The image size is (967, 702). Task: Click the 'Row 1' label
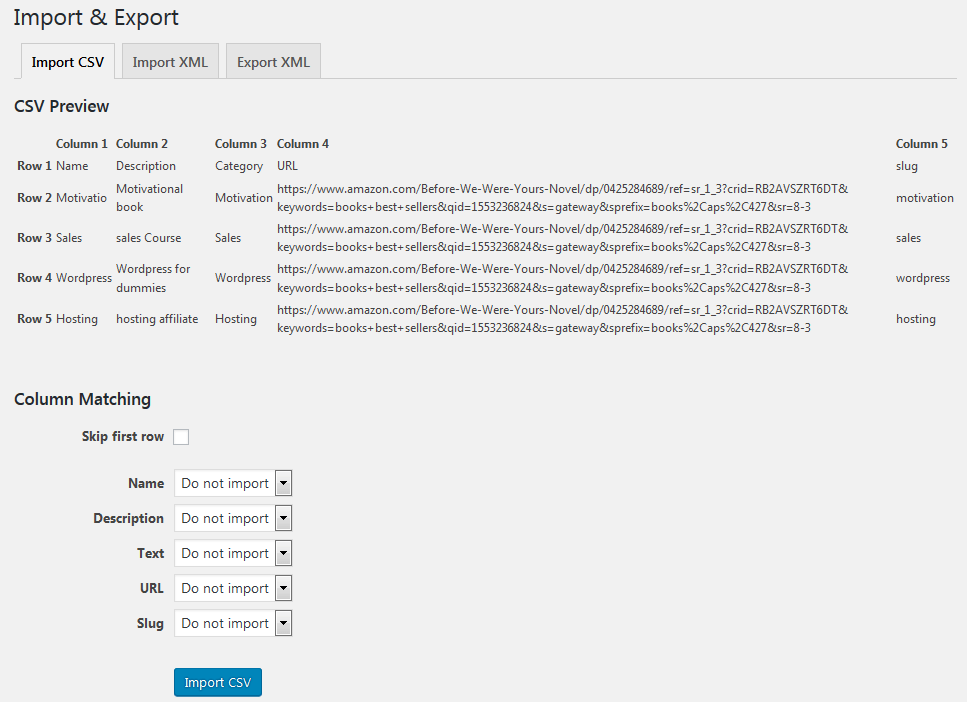click(x=35, y=166)
